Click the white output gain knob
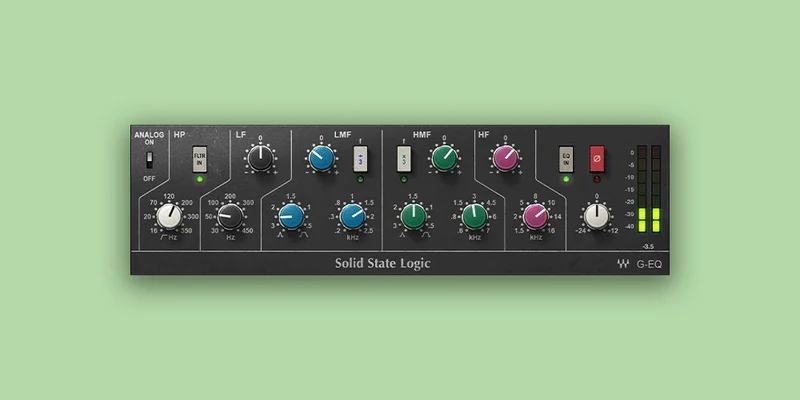 596,216
